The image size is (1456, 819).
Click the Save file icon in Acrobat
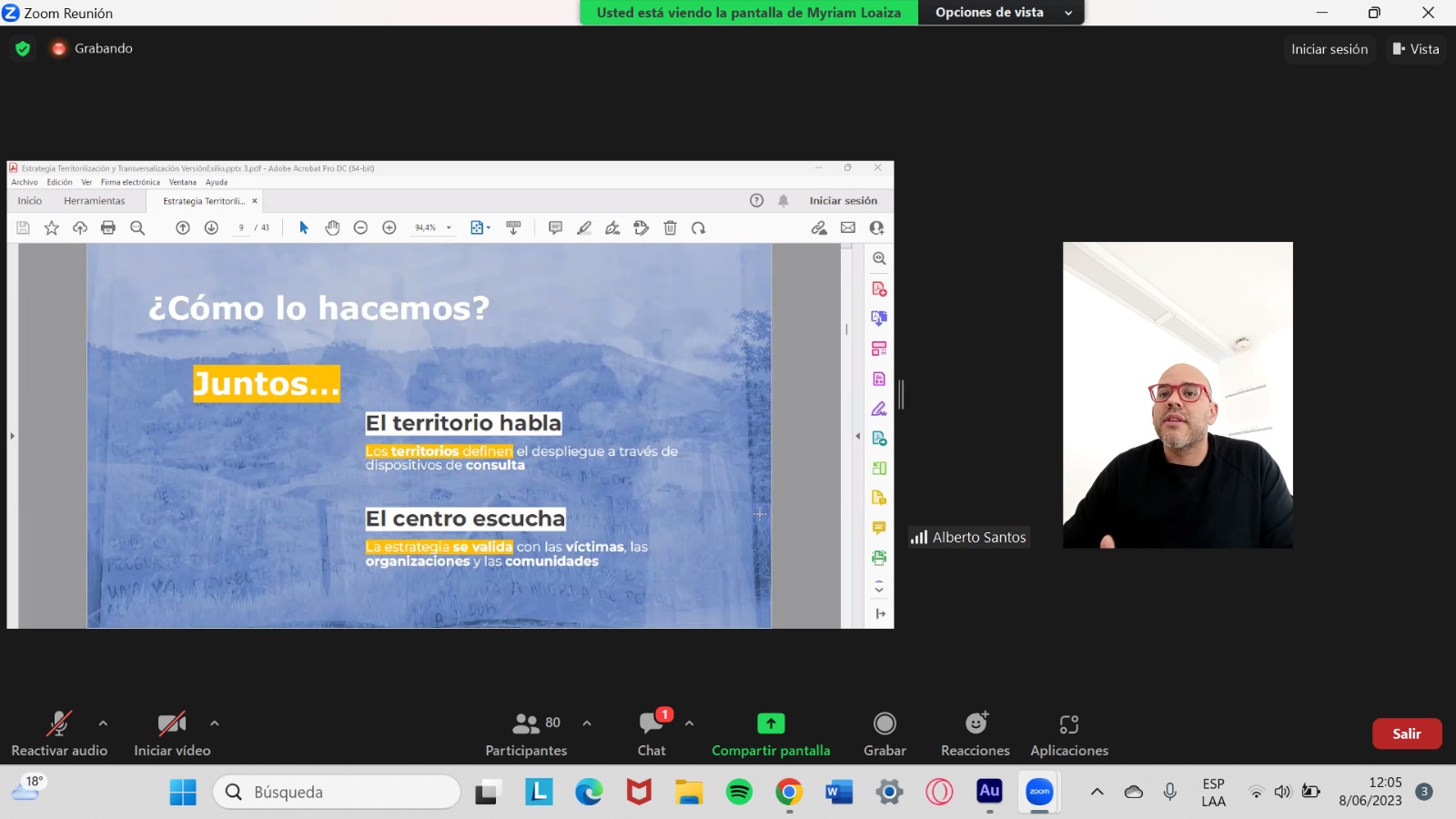24,227
